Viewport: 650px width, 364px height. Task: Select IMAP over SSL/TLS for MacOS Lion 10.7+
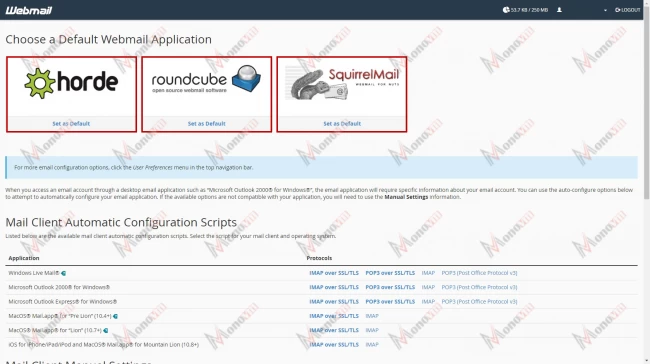coord(334,330)
